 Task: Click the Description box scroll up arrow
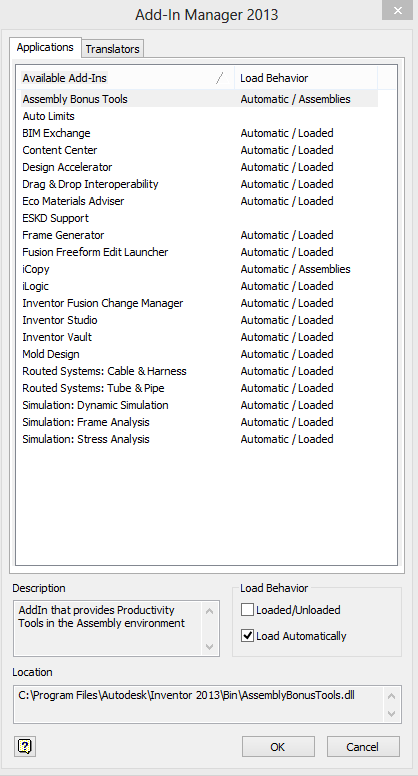point(209,611)
